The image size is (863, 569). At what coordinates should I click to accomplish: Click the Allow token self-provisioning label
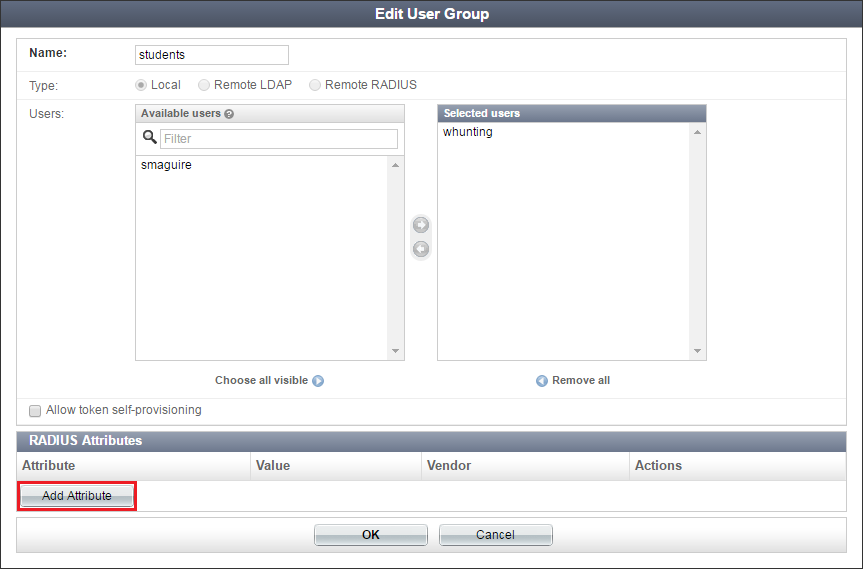click(124, 410)
